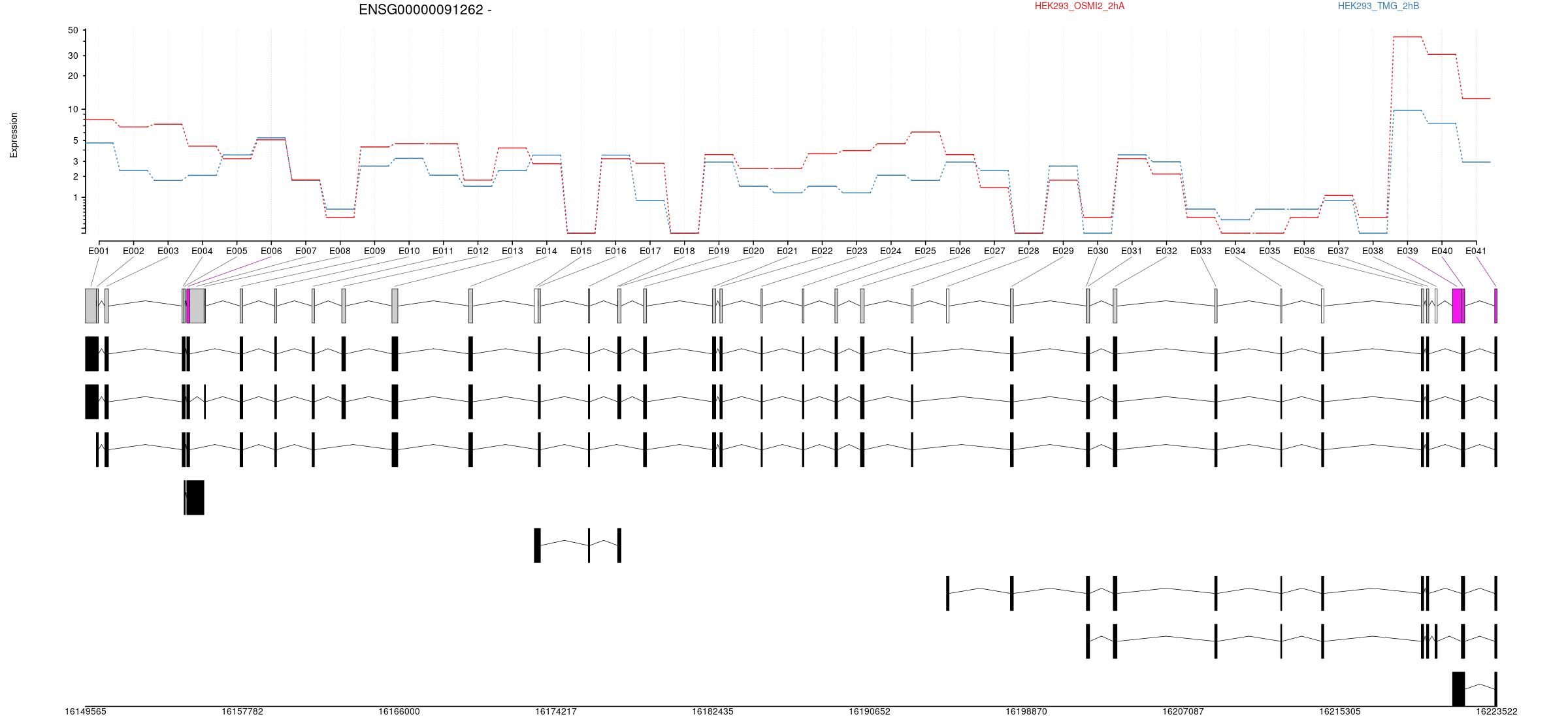Click y-axis tick value 50

point(73,31)
